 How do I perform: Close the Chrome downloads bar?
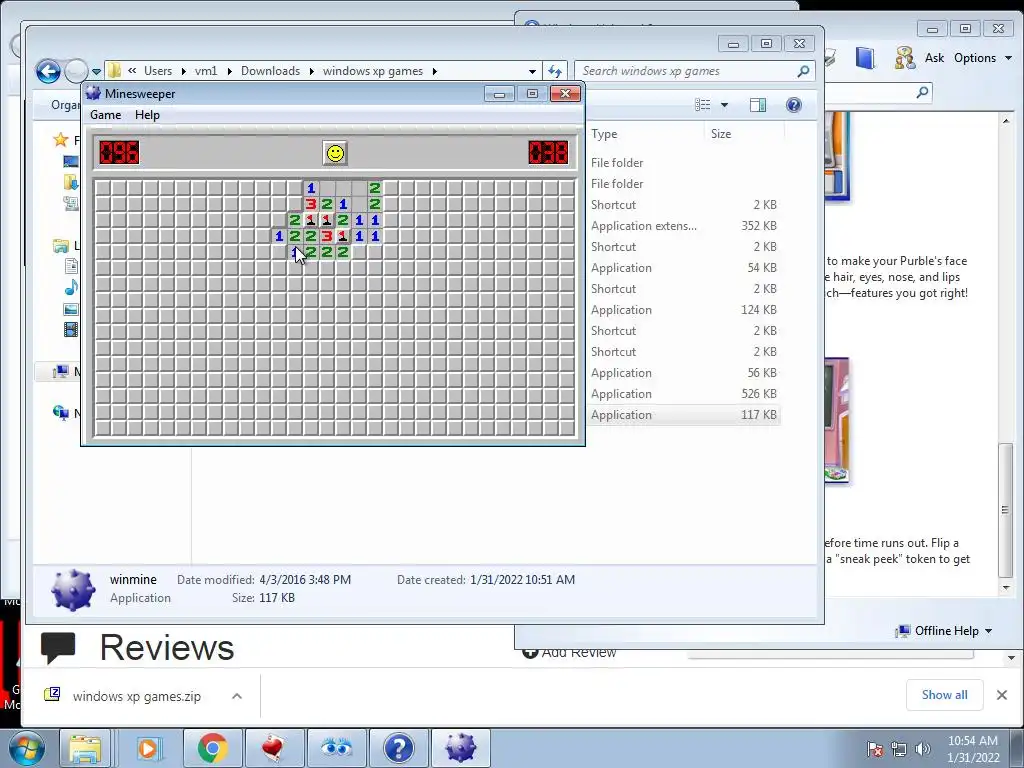pos(1002,695)
